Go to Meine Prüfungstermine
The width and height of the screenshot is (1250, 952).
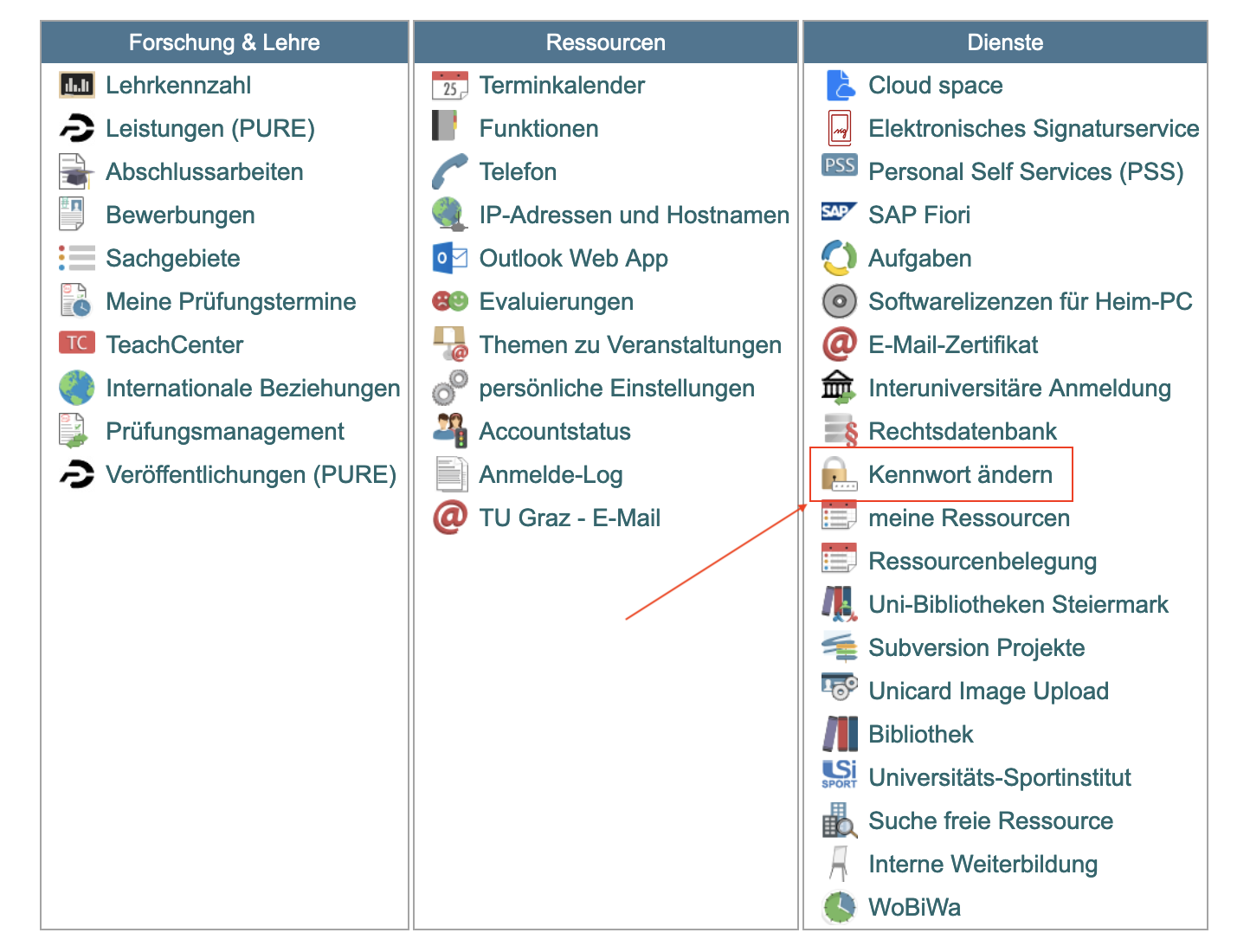point(230,302)
